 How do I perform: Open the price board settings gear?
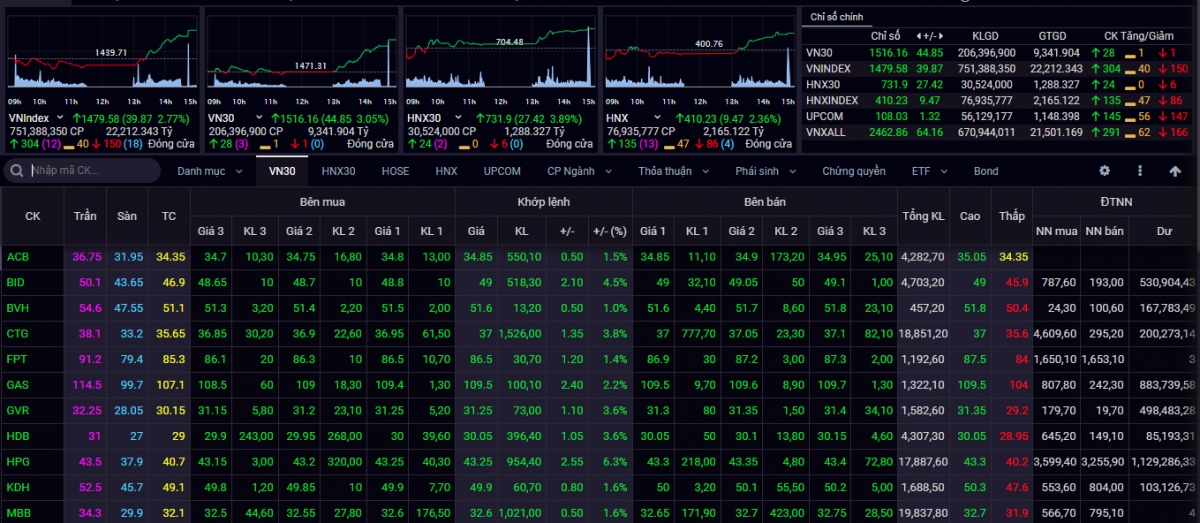tap(1105, 171)
